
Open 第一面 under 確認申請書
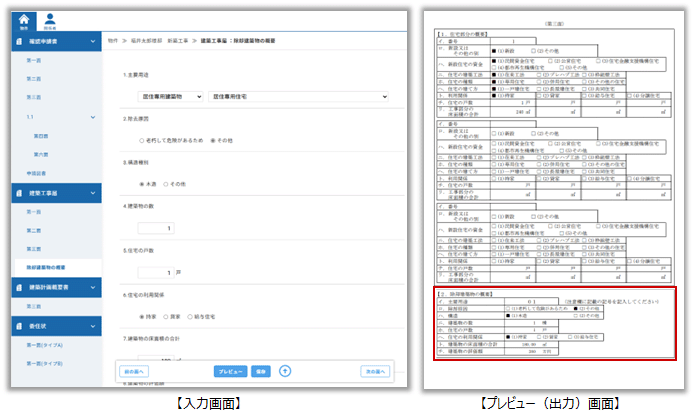[34, 61]
